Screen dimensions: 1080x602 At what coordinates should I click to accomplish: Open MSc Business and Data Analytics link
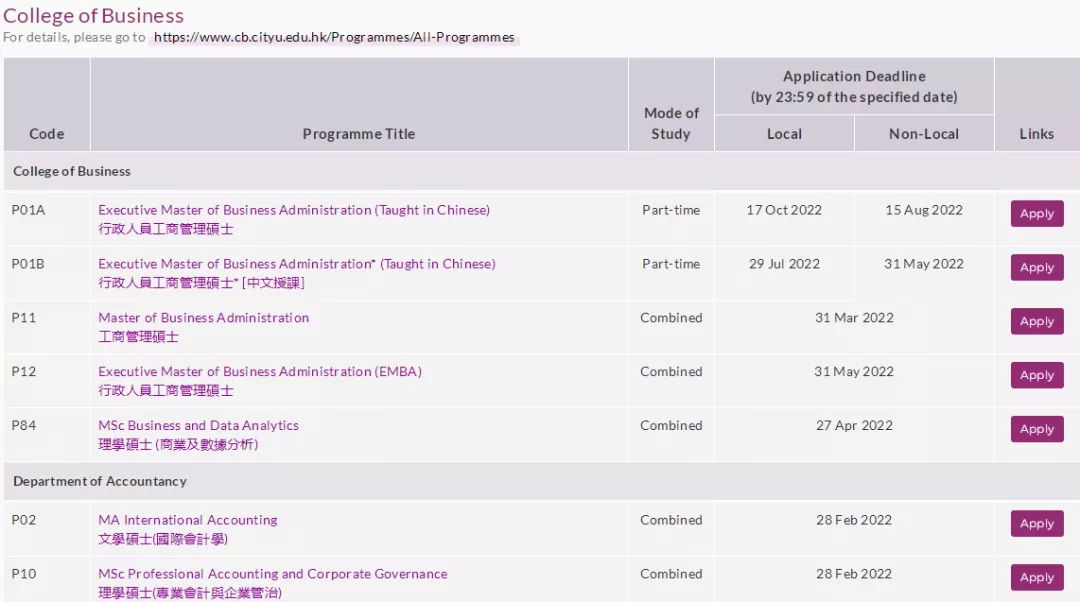[198, 425]
